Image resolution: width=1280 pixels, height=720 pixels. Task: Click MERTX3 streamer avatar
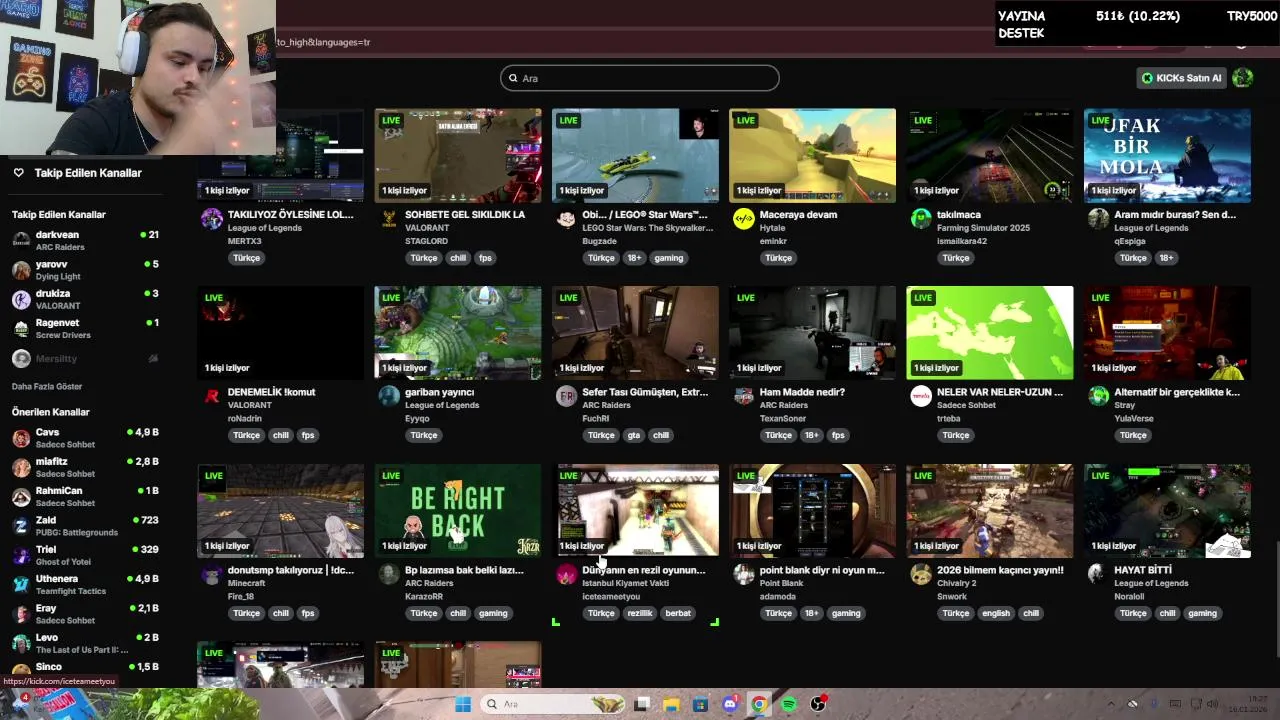(x=211, y=220)
